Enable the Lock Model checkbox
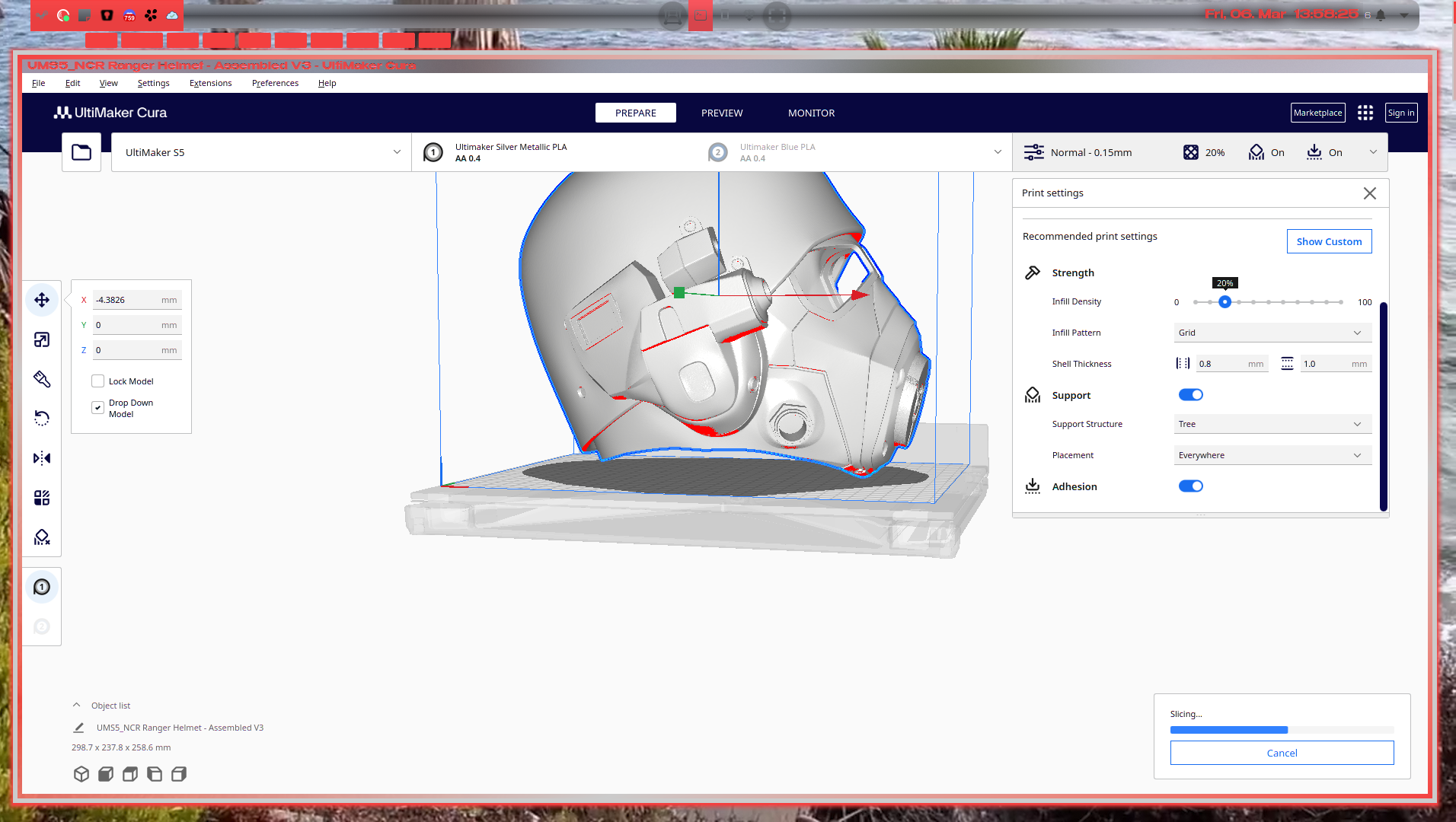 pos(98,381)
